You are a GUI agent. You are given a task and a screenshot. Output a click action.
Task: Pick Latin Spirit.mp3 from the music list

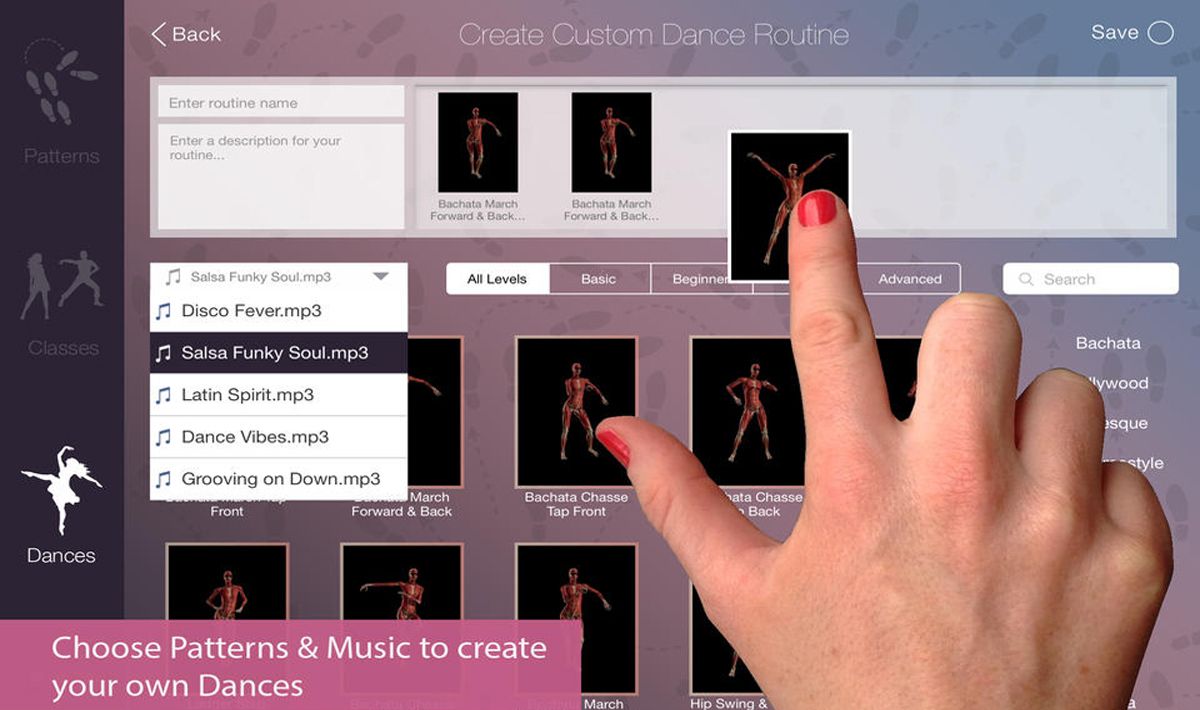coord(279,395)
